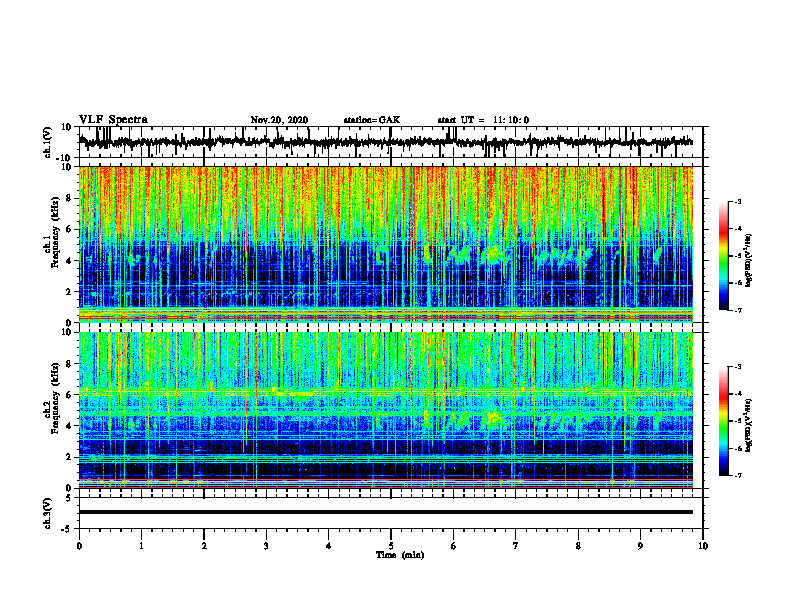The image size is (792, 612).
Task: Click the time axis tick label "6"
Action: pos(454,546)
